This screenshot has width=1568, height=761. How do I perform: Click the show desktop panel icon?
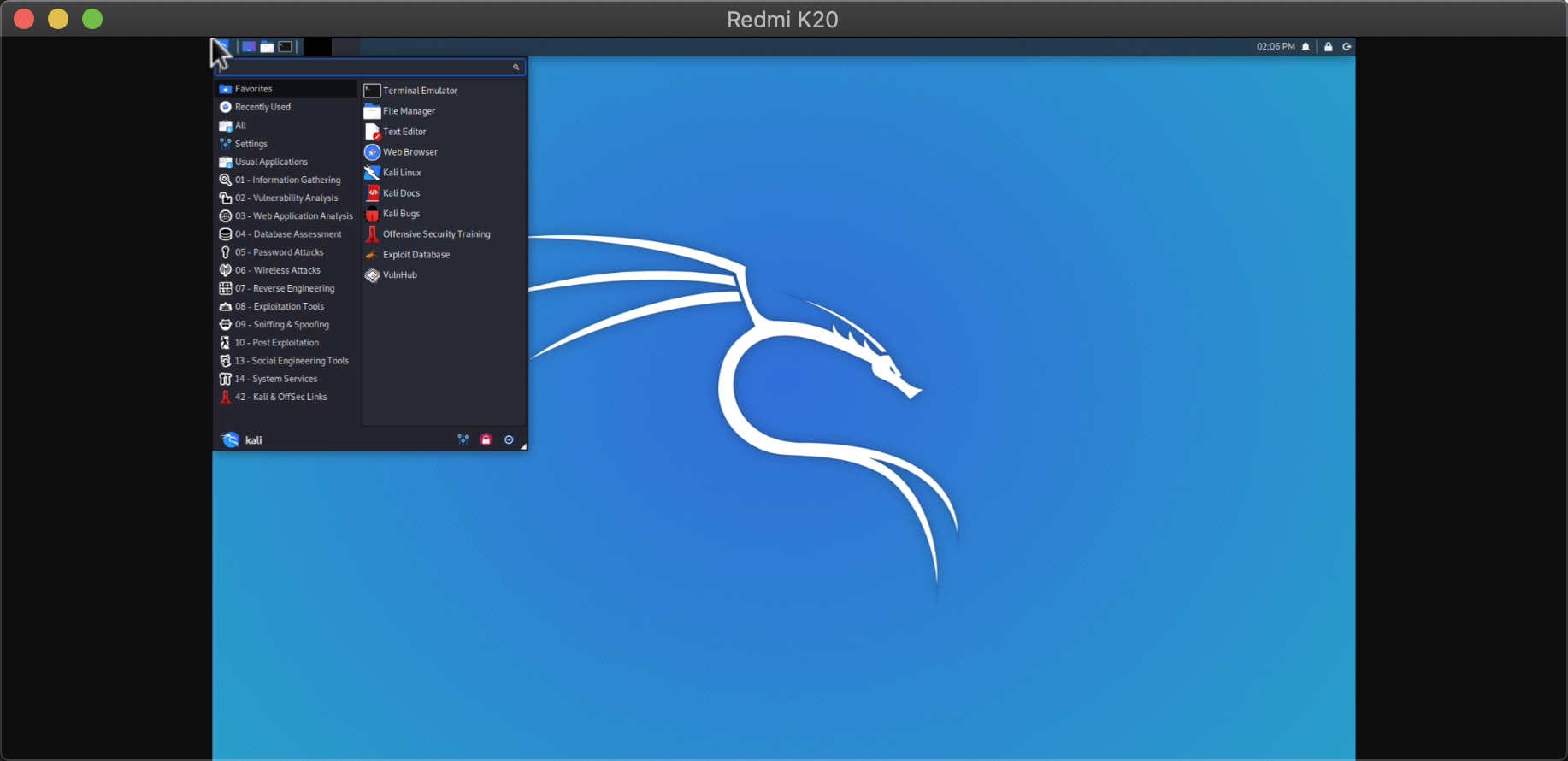(x=249, y=47)
